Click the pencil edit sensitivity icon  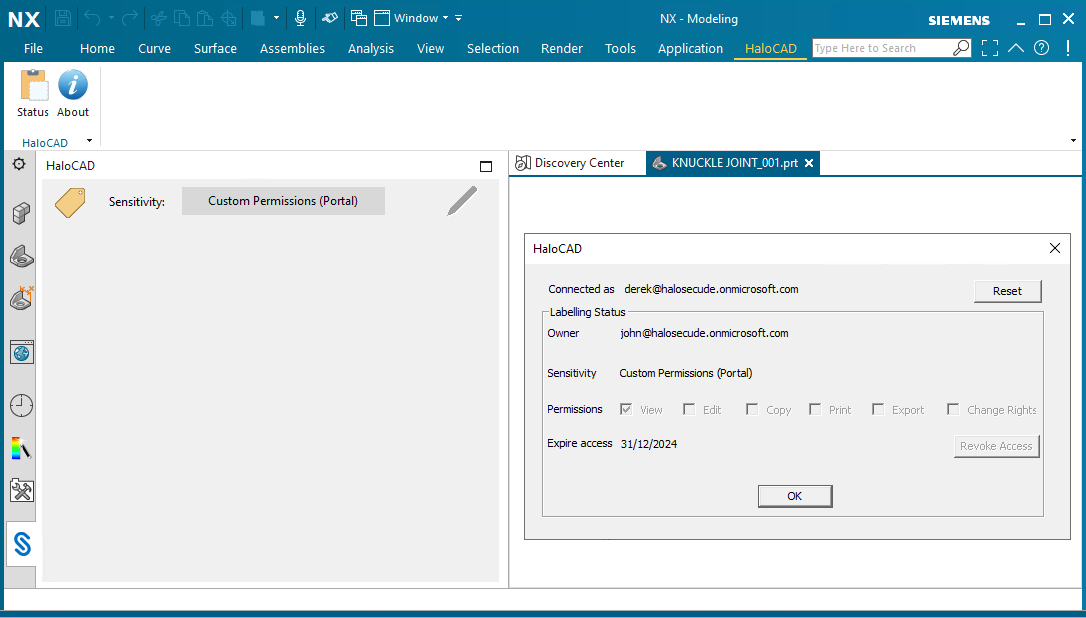(461, 201)
